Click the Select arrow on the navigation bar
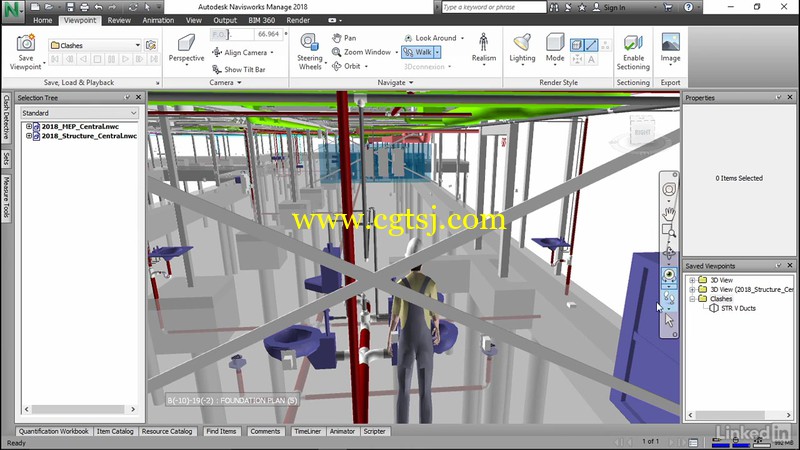800x450 pixels. 669,320
